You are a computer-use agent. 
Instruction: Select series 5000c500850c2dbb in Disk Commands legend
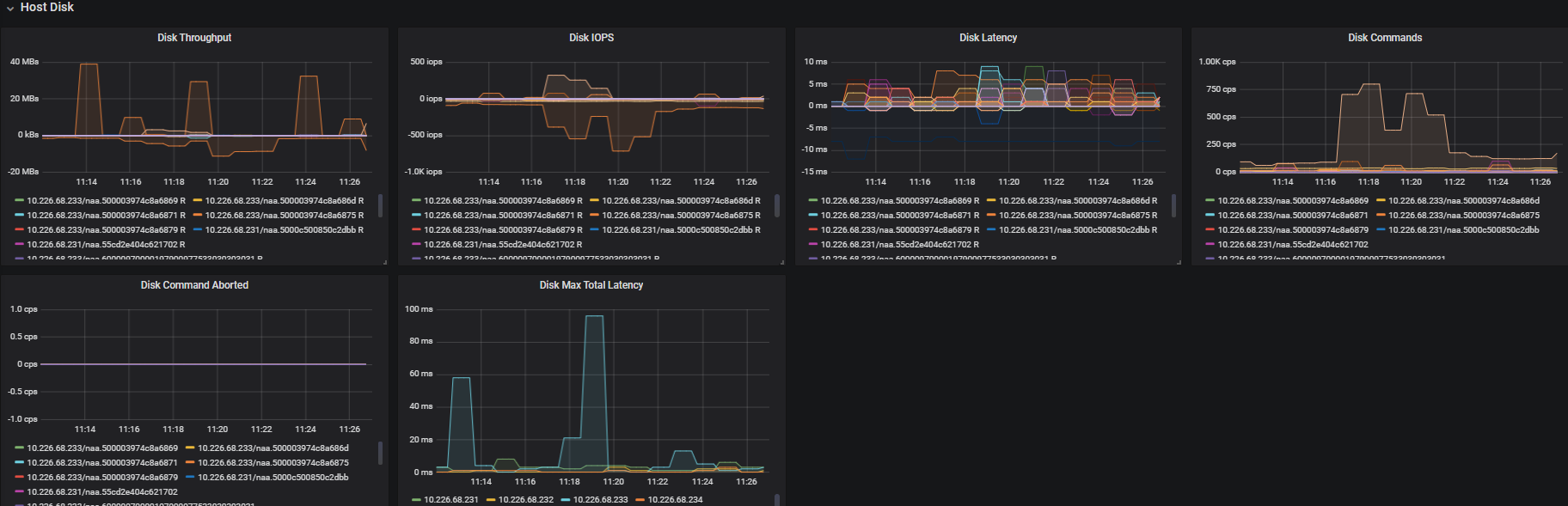1464,230
